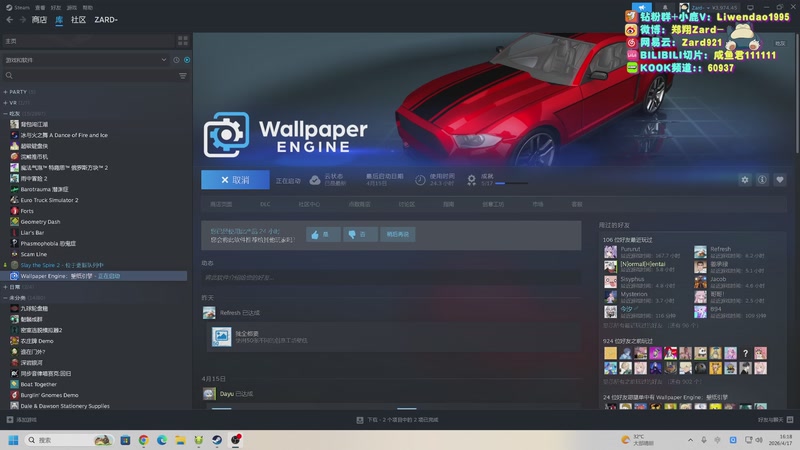800x450 pixels.
Task: Open the Windows Start menu
Action: [13, 440]
